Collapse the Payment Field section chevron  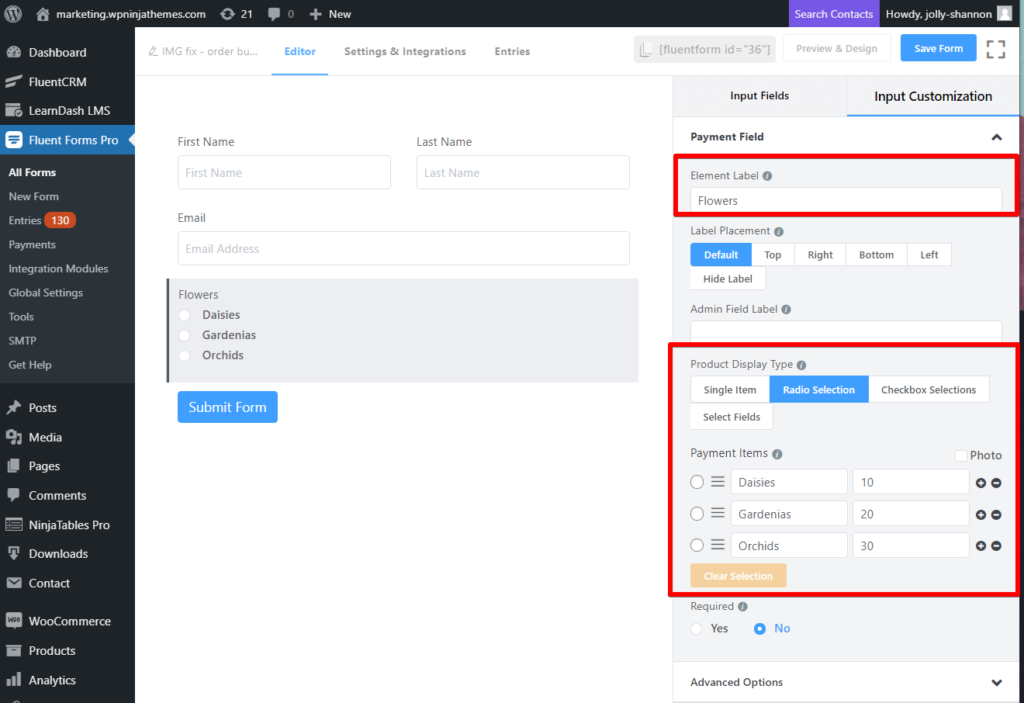(997, 137)
